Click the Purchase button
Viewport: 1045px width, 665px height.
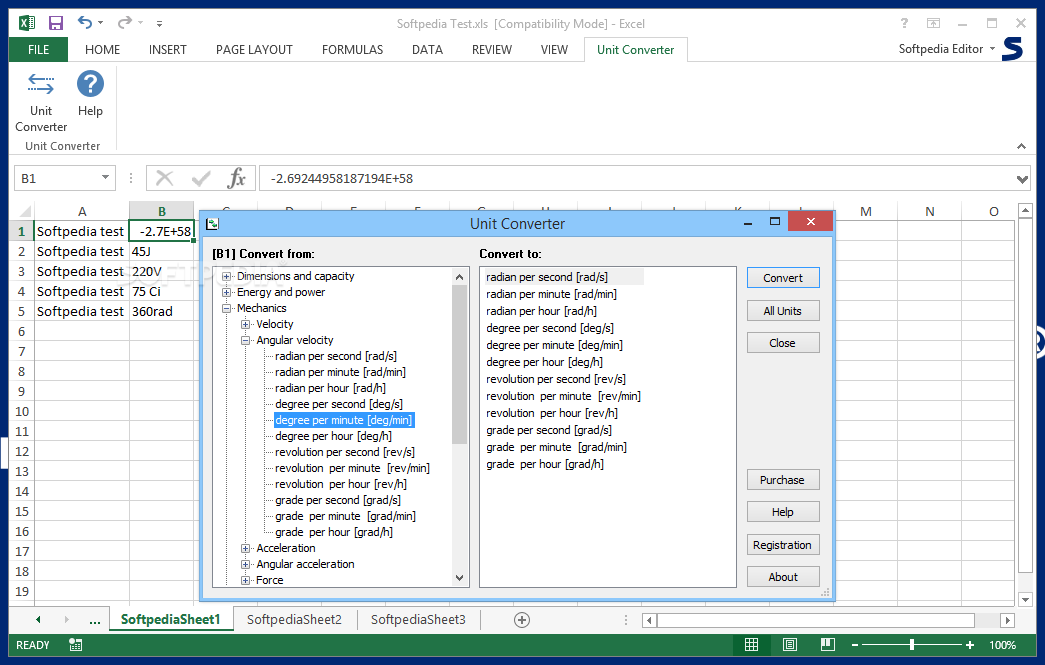[783, 480]
